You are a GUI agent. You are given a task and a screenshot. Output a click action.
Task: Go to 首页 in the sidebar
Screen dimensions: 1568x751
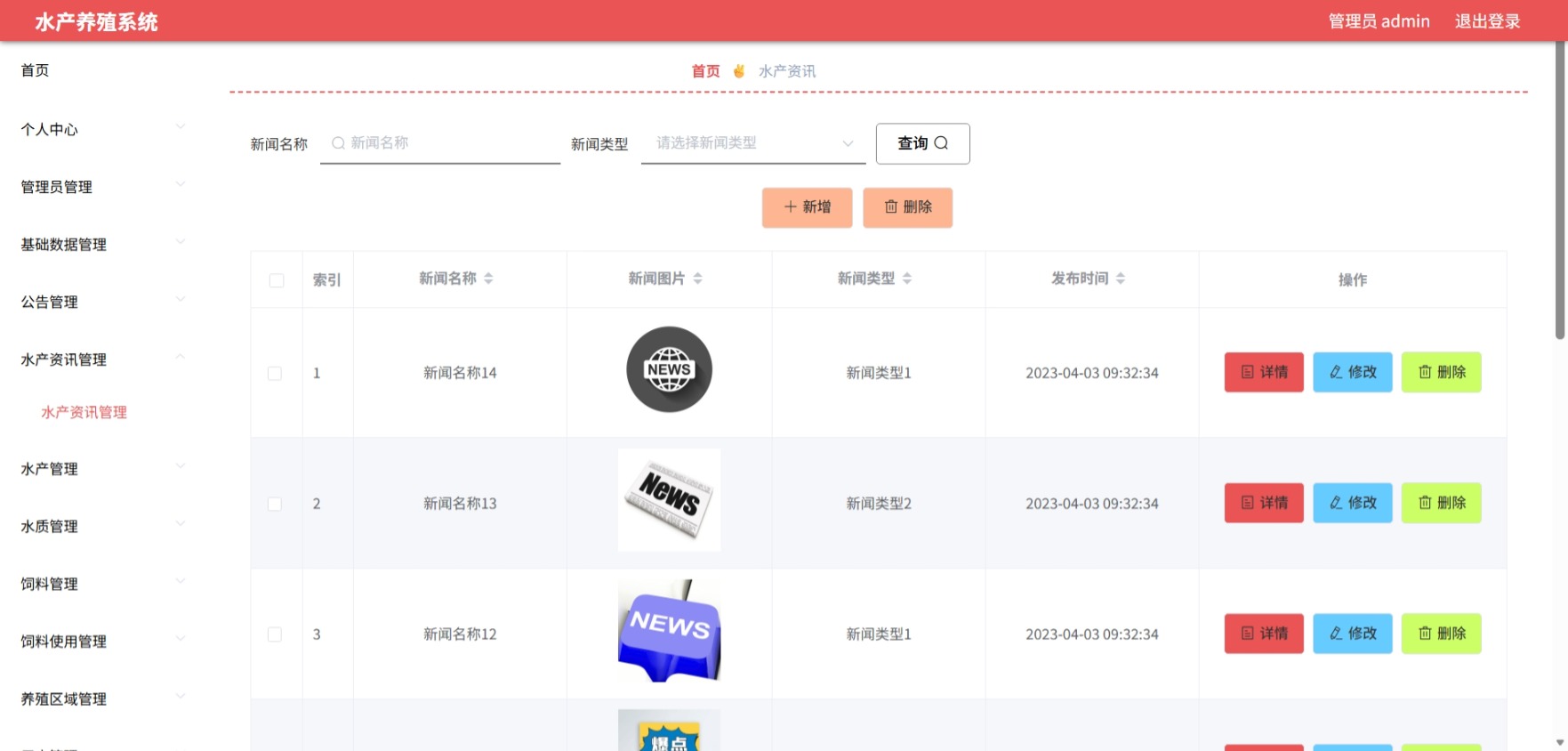36,70
